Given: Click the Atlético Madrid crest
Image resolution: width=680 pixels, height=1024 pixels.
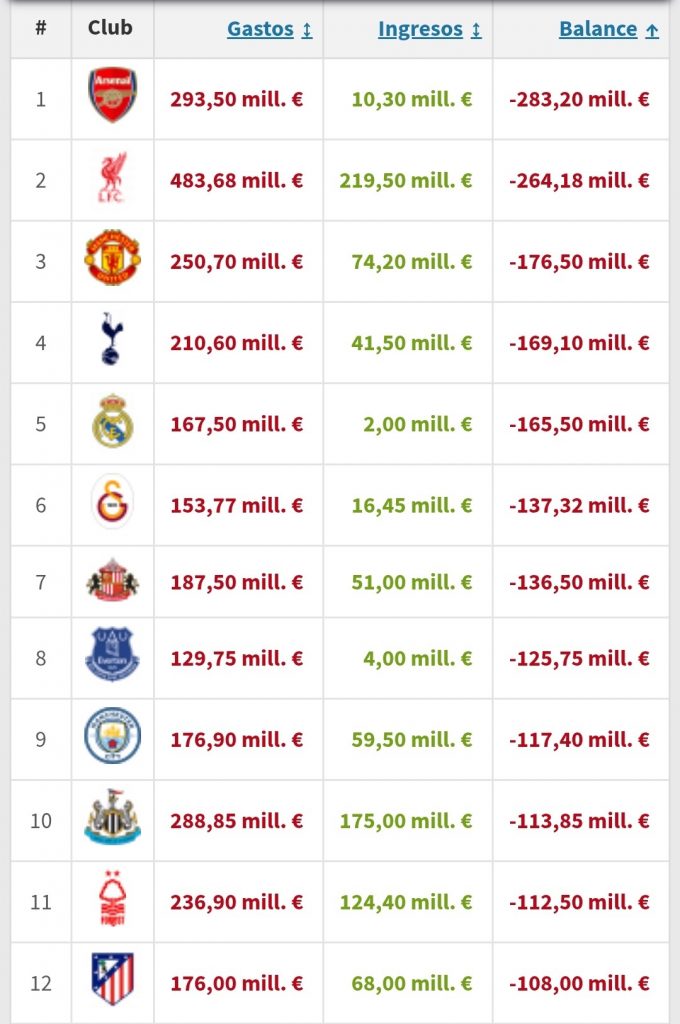Looking at the screenshot, I should [112, 980].
